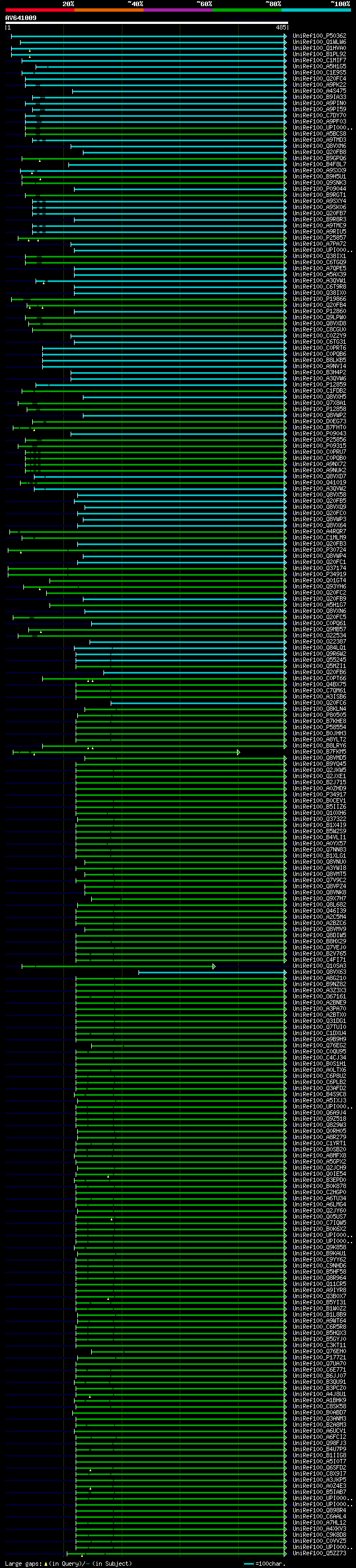Open hit UniRef100_C1MIF7

tap(319, 60)
